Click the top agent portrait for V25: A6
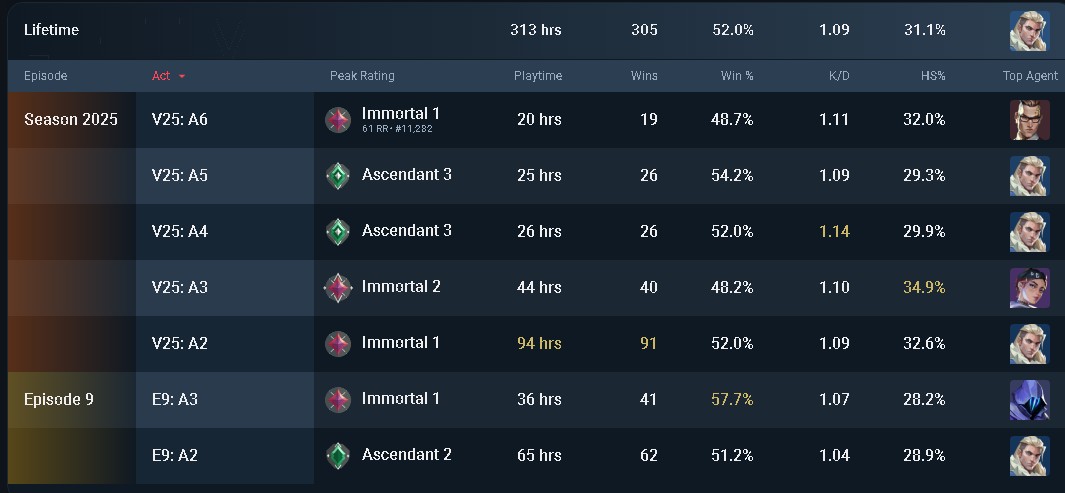 pyautogui.click(x=1029, y=120)
